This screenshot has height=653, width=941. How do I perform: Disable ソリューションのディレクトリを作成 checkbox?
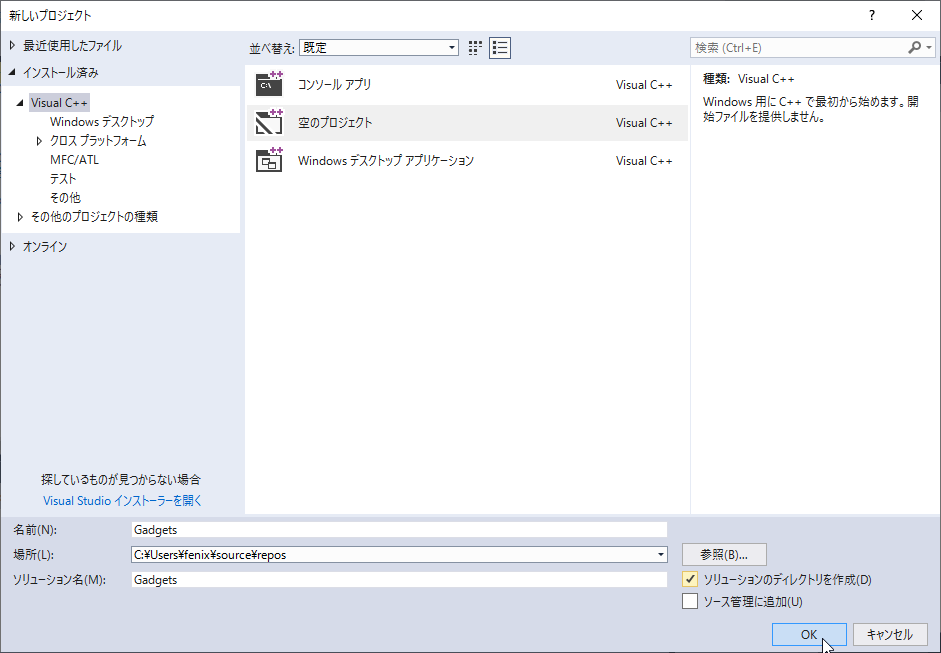tap(691, 581)
